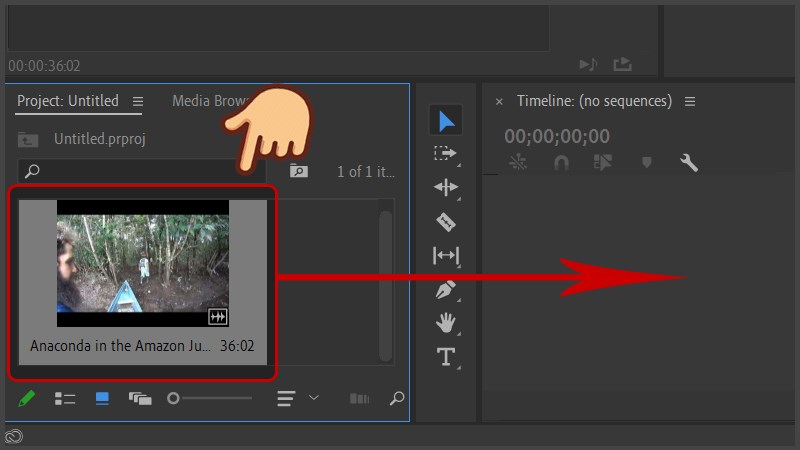Switch to the Media Browser tab
This screenshot has height=450, width=800.
pyautogui.click(x=209, y=101)
